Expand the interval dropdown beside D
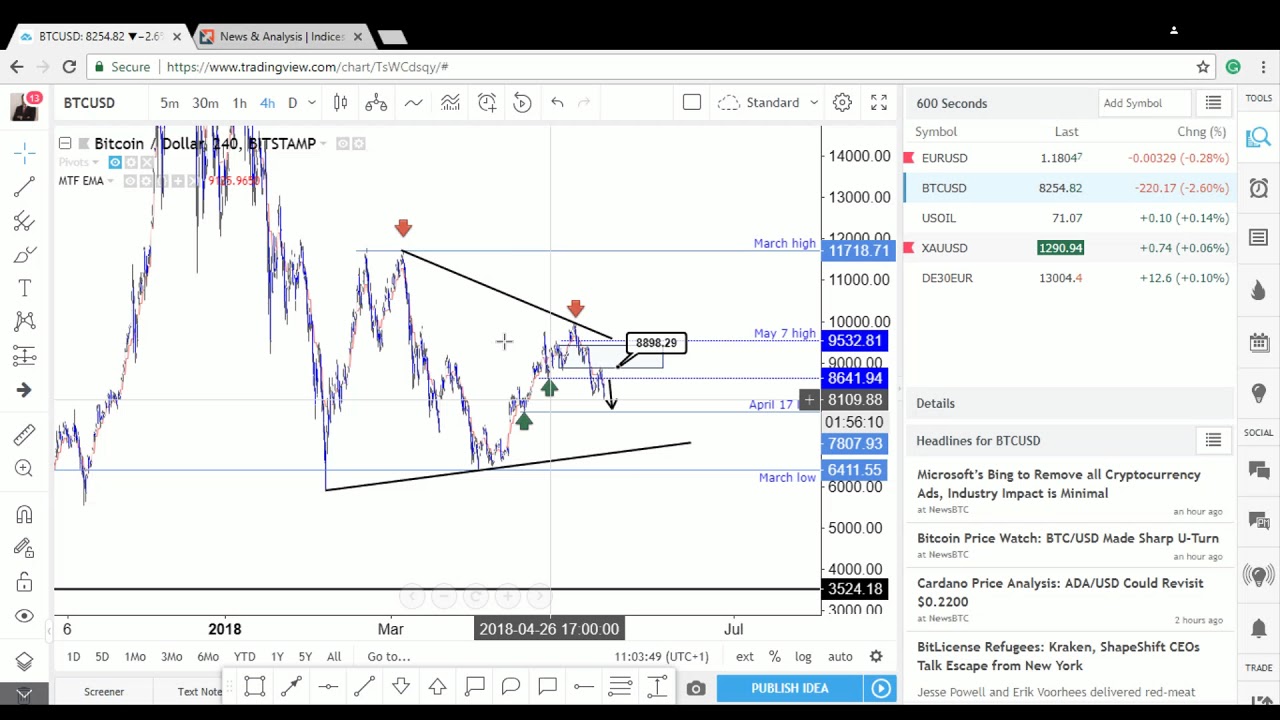Image resolution: width=1280 pixels, height=720 pixels. (x=312, y=103)
